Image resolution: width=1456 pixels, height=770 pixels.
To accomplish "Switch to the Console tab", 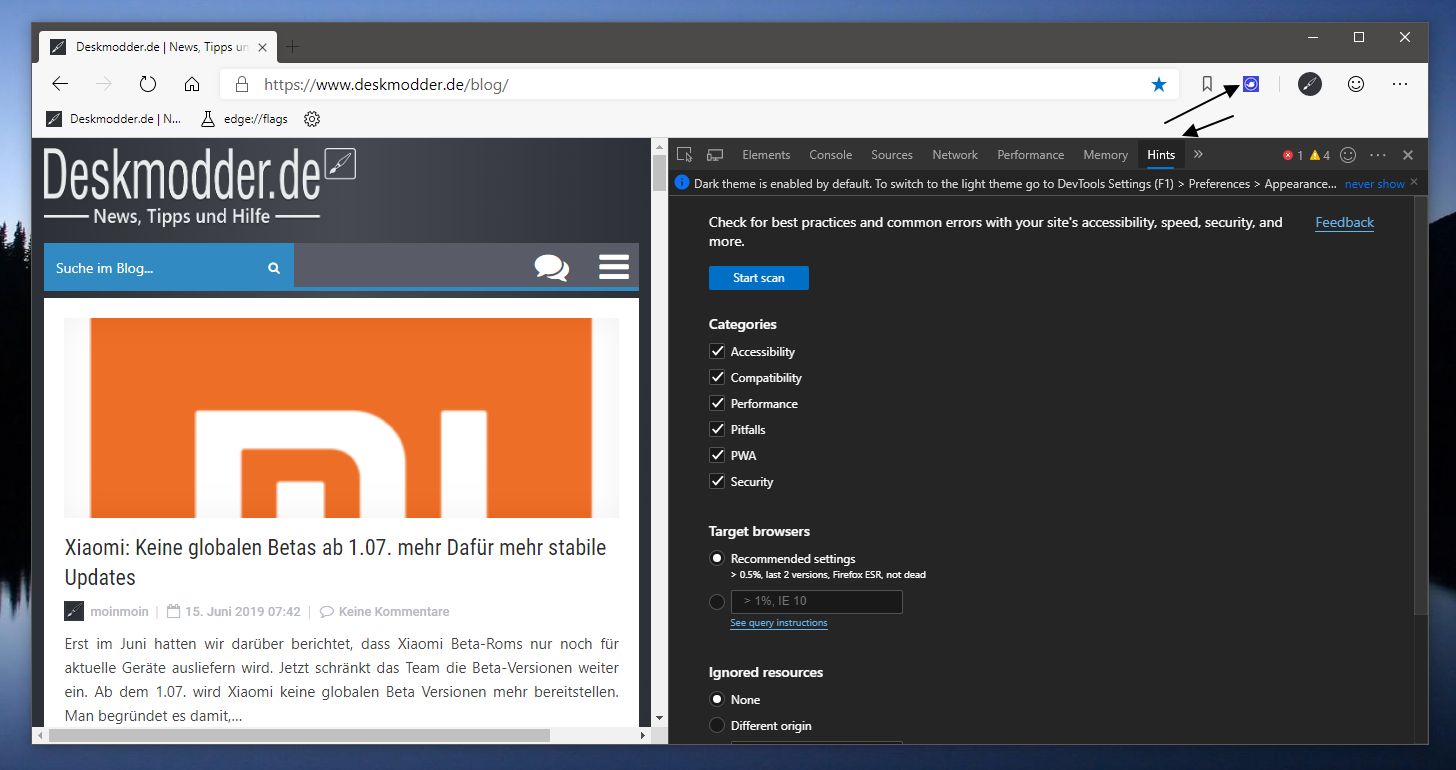I will click(x=830, y=155).
